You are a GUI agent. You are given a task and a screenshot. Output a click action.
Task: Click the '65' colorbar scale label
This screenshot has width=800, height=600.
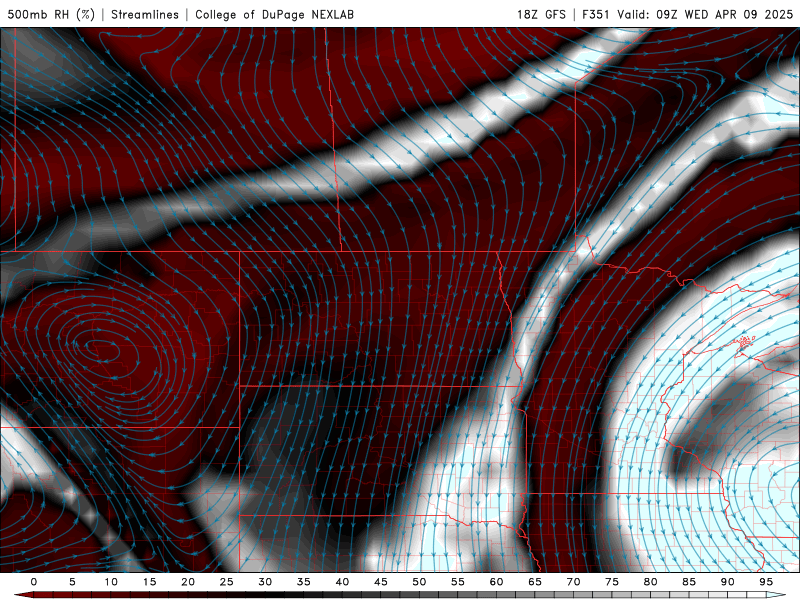(x=535, y=582)
